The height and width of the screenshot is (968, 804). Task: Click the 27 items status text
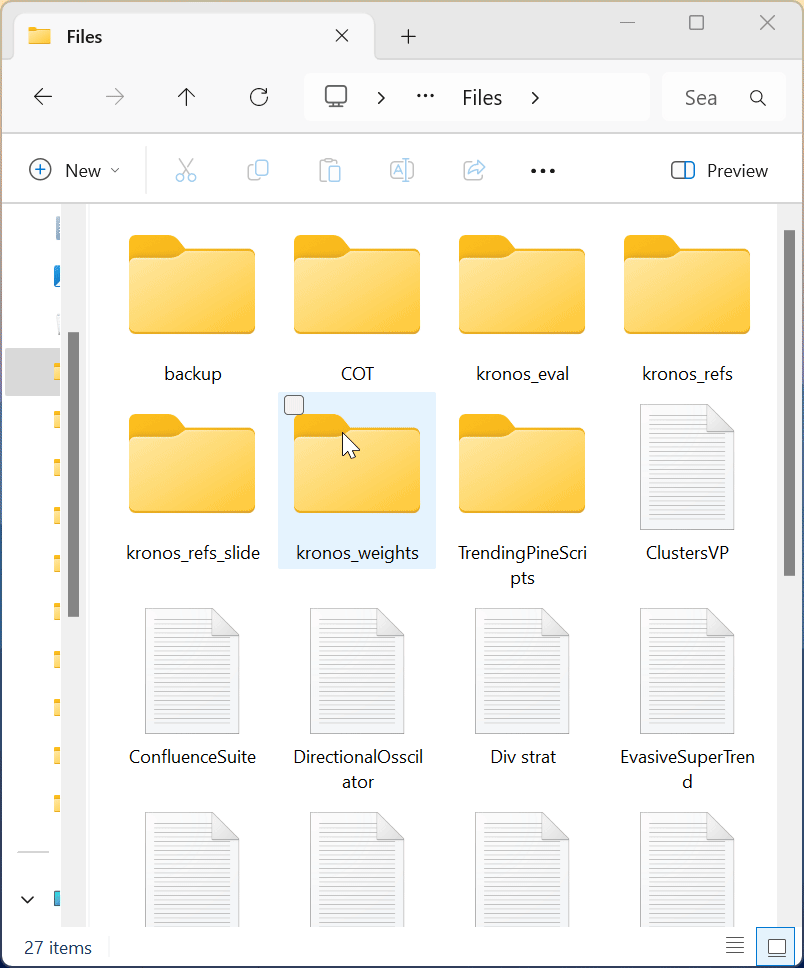point(58,948)
